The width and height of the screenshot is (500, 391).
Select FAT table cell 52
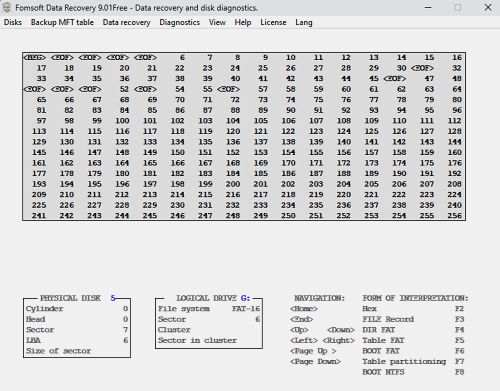[124, 89]
